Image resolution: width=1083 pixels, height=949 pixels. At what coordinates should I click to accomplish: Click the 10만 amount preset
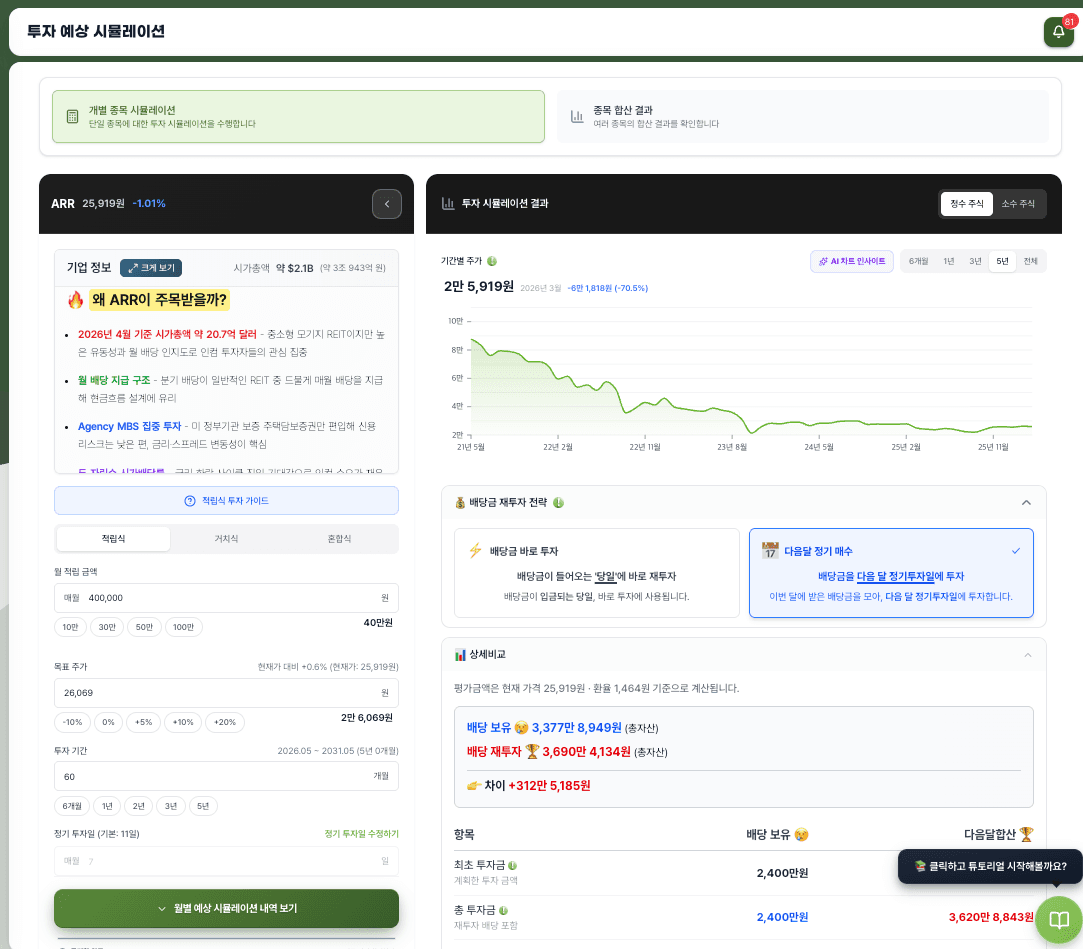[70, 627]
